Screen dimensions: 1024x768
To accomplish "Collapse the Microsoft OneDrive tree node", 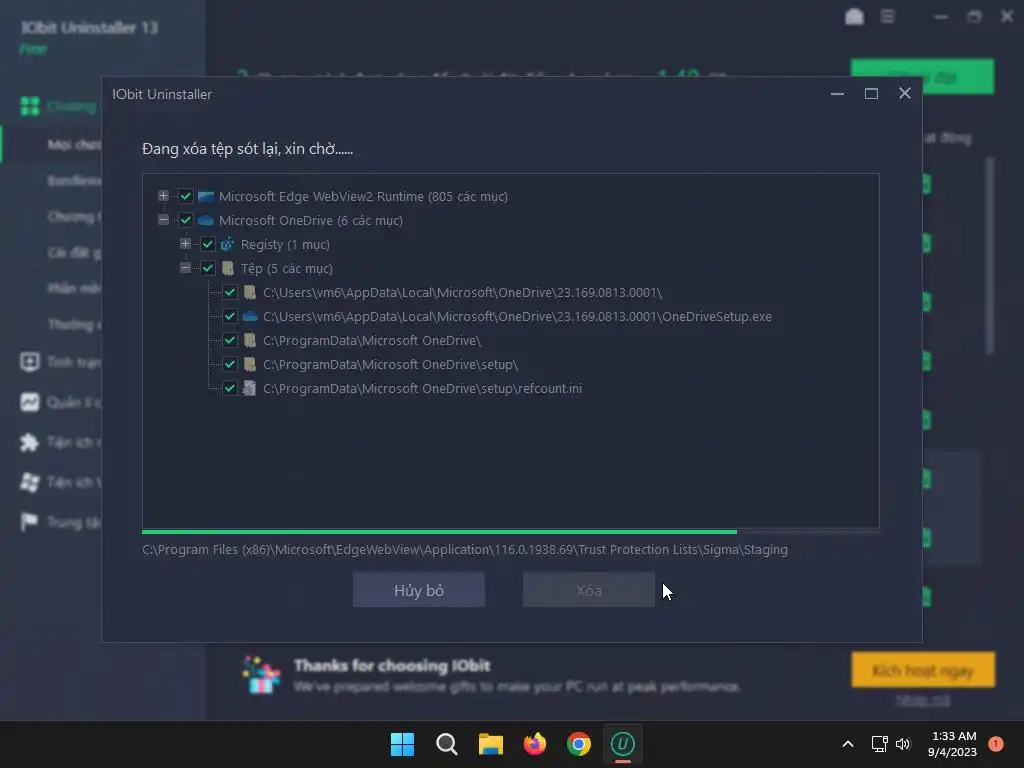I will [163, 220].
